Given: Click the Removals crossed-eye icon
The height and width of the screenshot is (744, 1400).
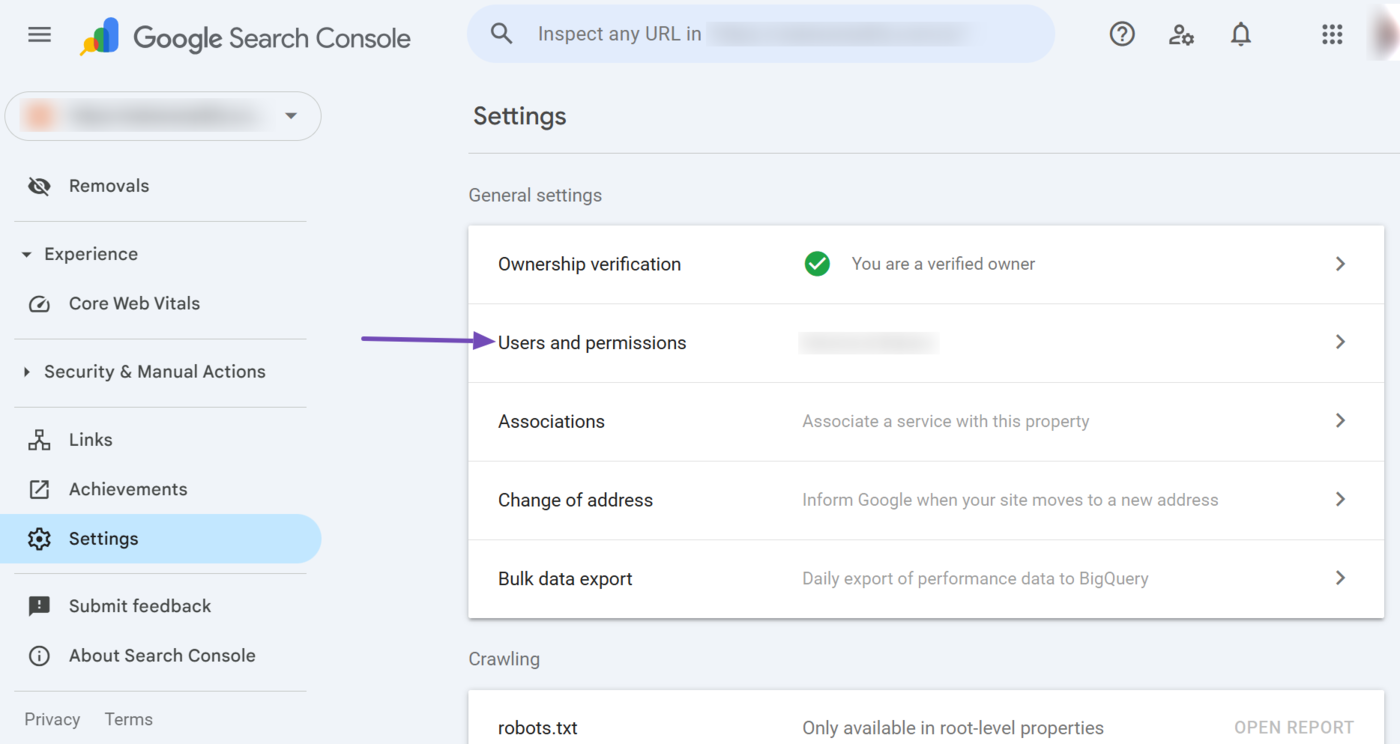Looking at the screenshot, I should point(39,186).
